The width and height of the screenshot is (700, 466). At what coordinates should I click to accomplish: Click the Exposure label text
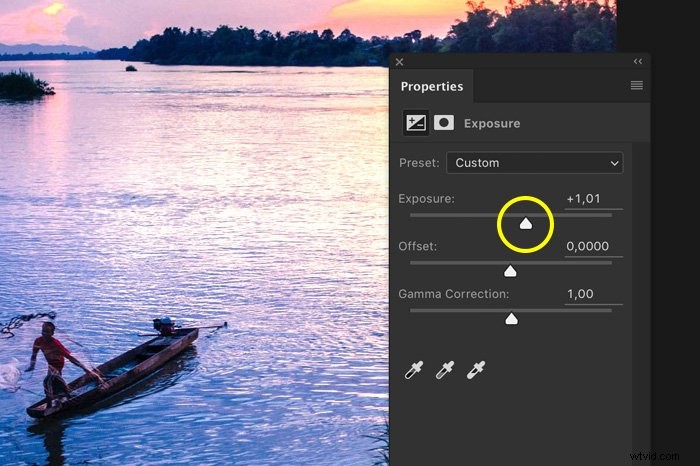click(426, 199)
